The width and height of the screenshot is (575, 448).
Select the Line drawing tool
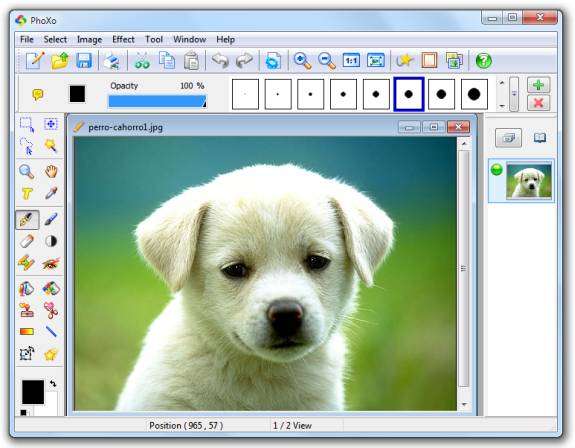click(x=51, y=331)
